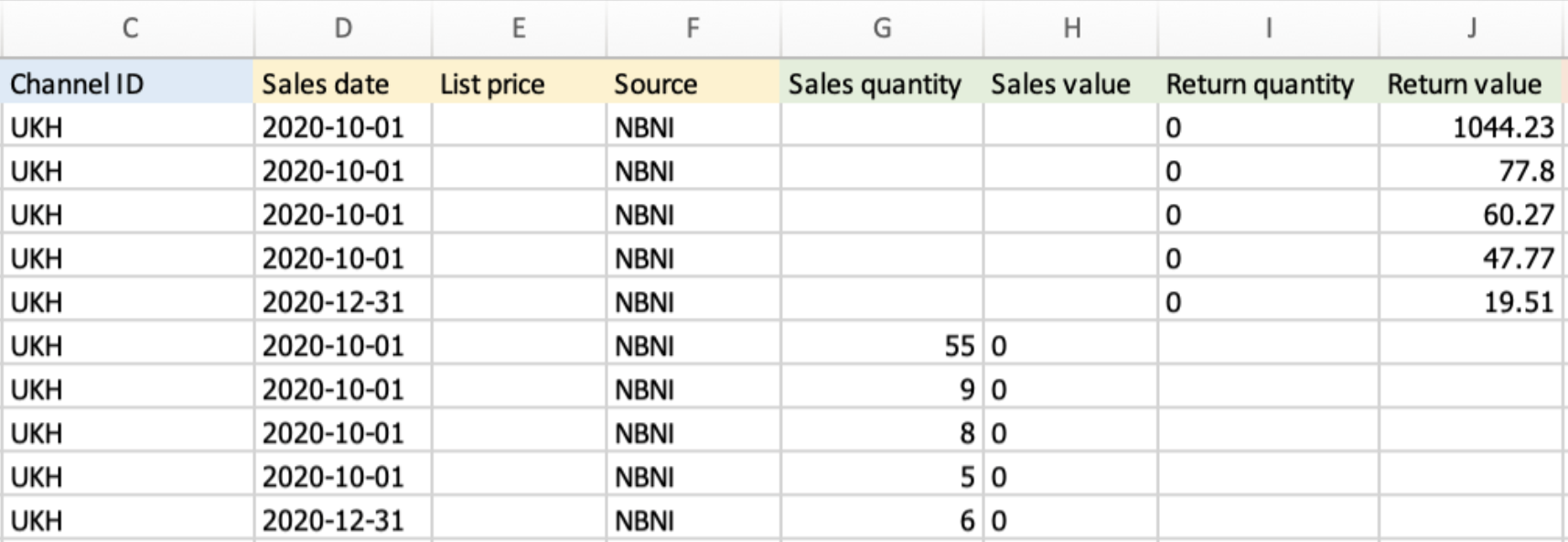Select the cell with return value 60.27
This screenshot has height=542, width=1568.
tap(1471, 215)
